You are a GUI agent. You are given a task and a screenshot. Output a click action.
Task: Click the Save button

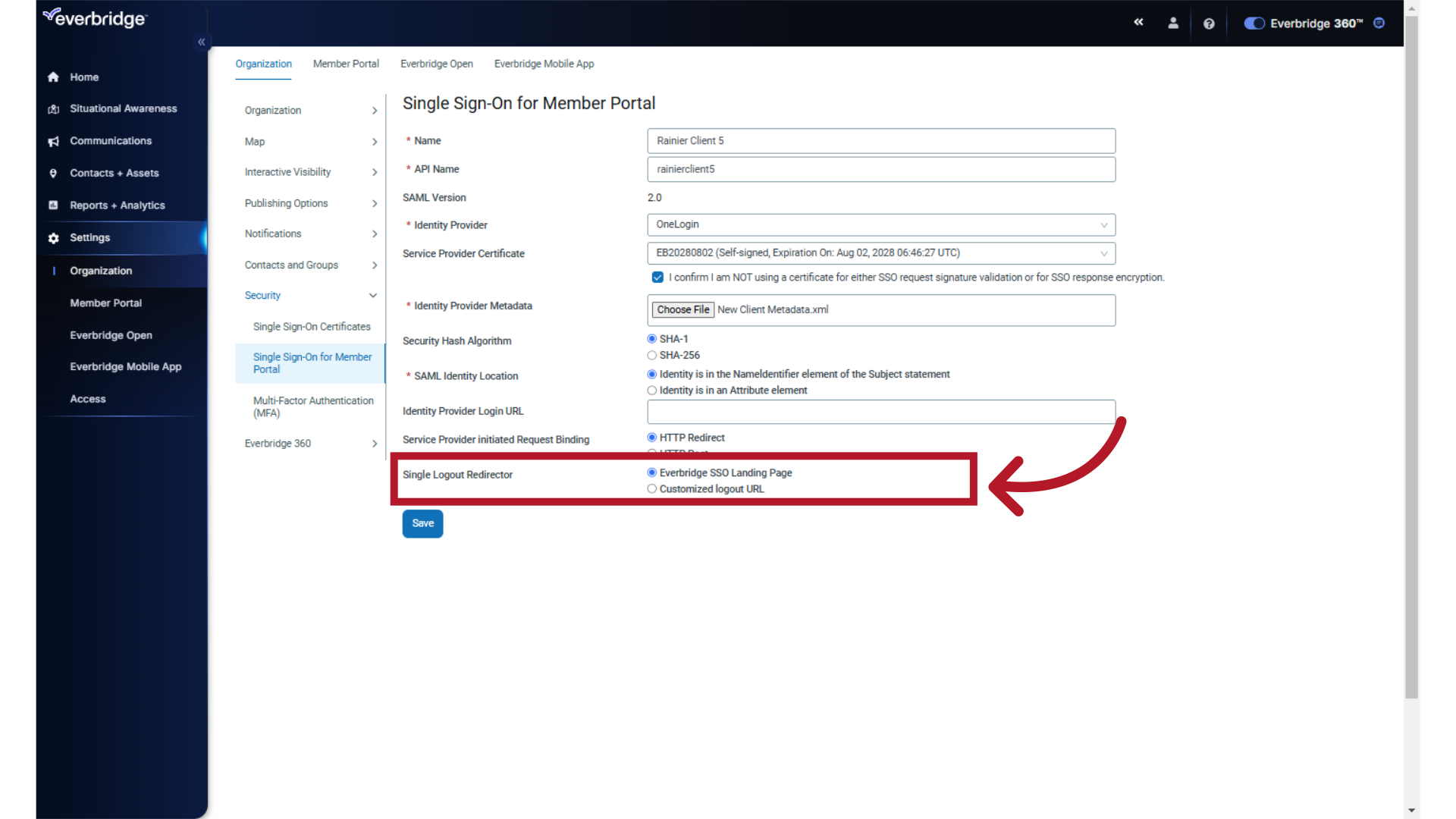click(422, 522)
